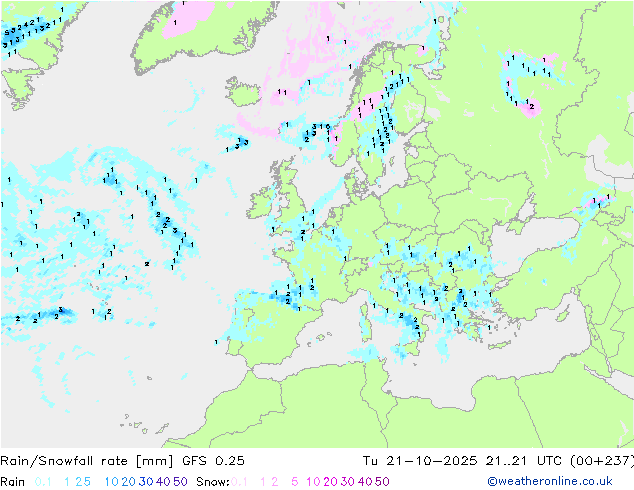Image resolution: width=634 pixels, height=490 pixels.
Task: Pick the Snow legend 30 color value
Action: click(348, 482)
